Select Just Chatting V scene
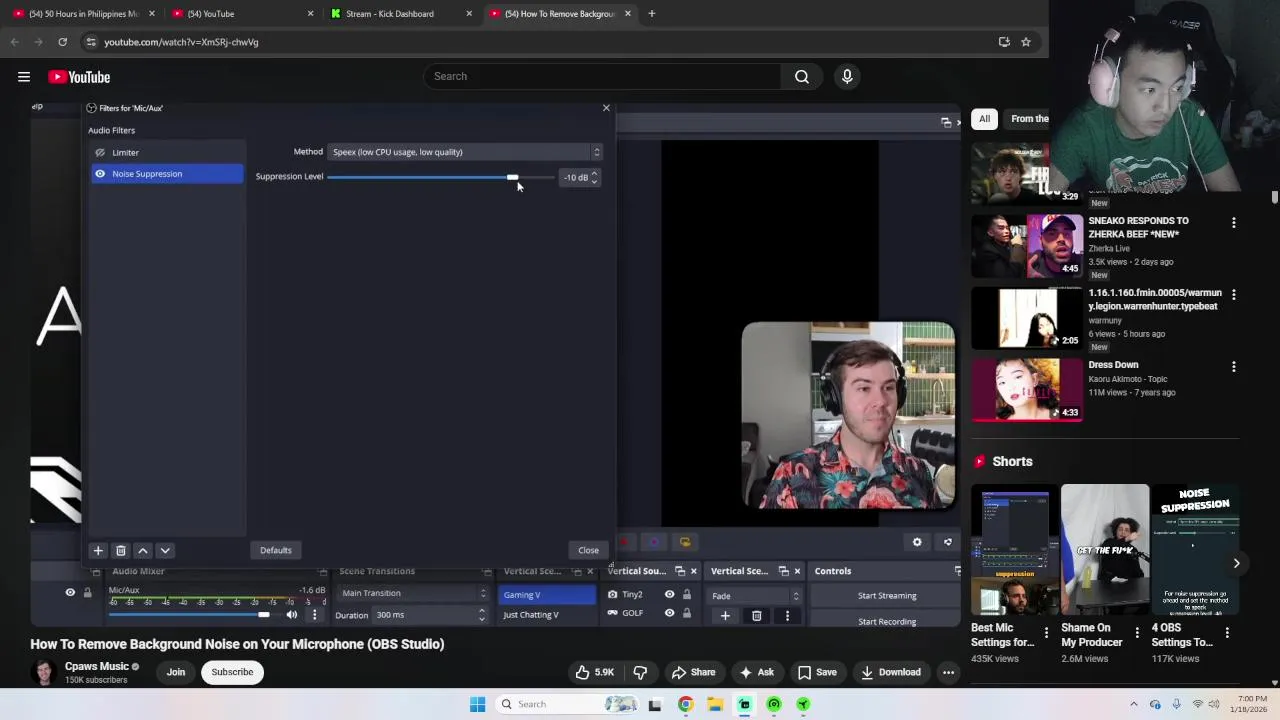1280x720 pixels. pos(546,615)
